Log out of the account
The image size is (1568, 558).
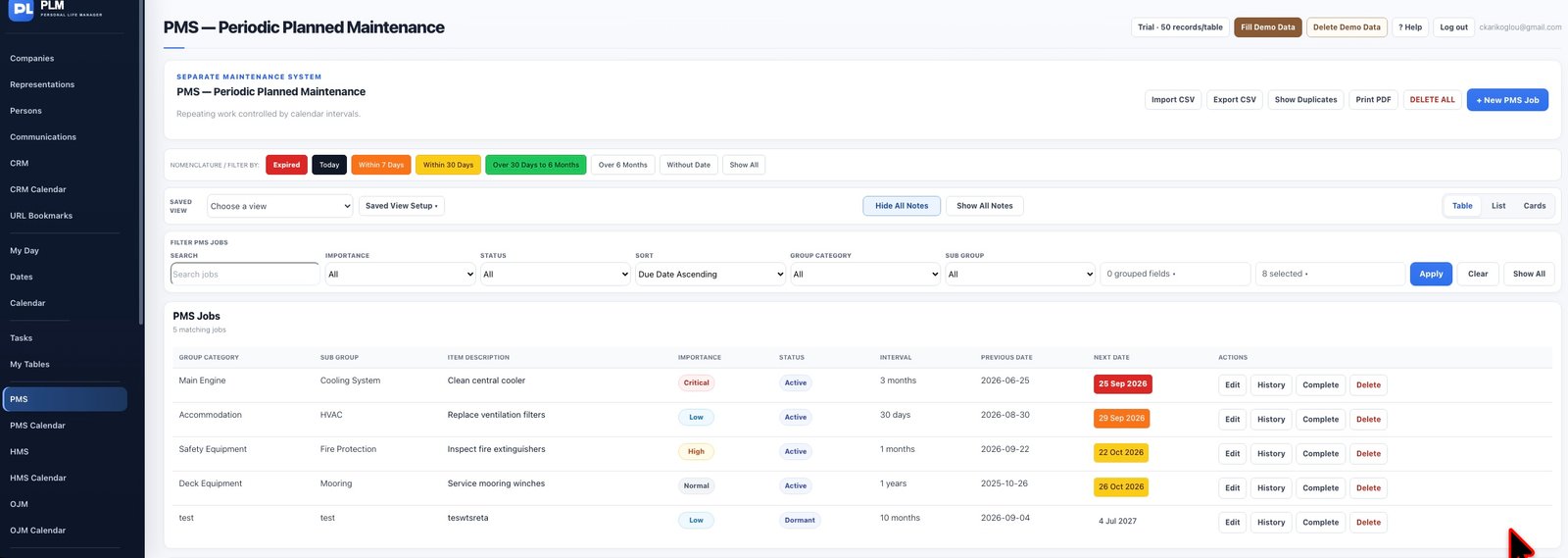1453,27
